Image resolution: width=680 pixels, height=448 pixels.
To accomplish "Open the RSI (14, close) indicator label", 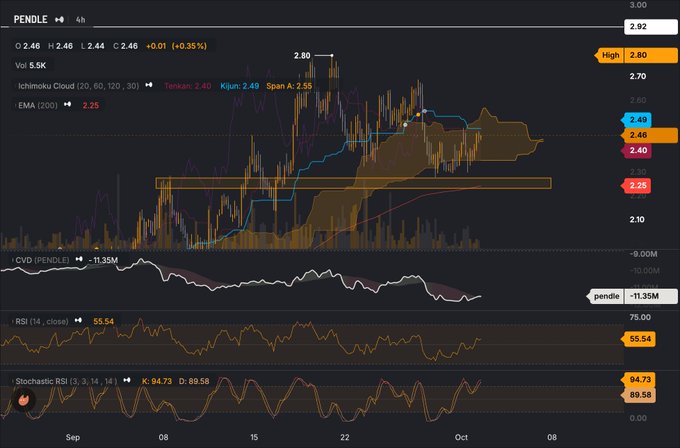I will pos(42,321).
